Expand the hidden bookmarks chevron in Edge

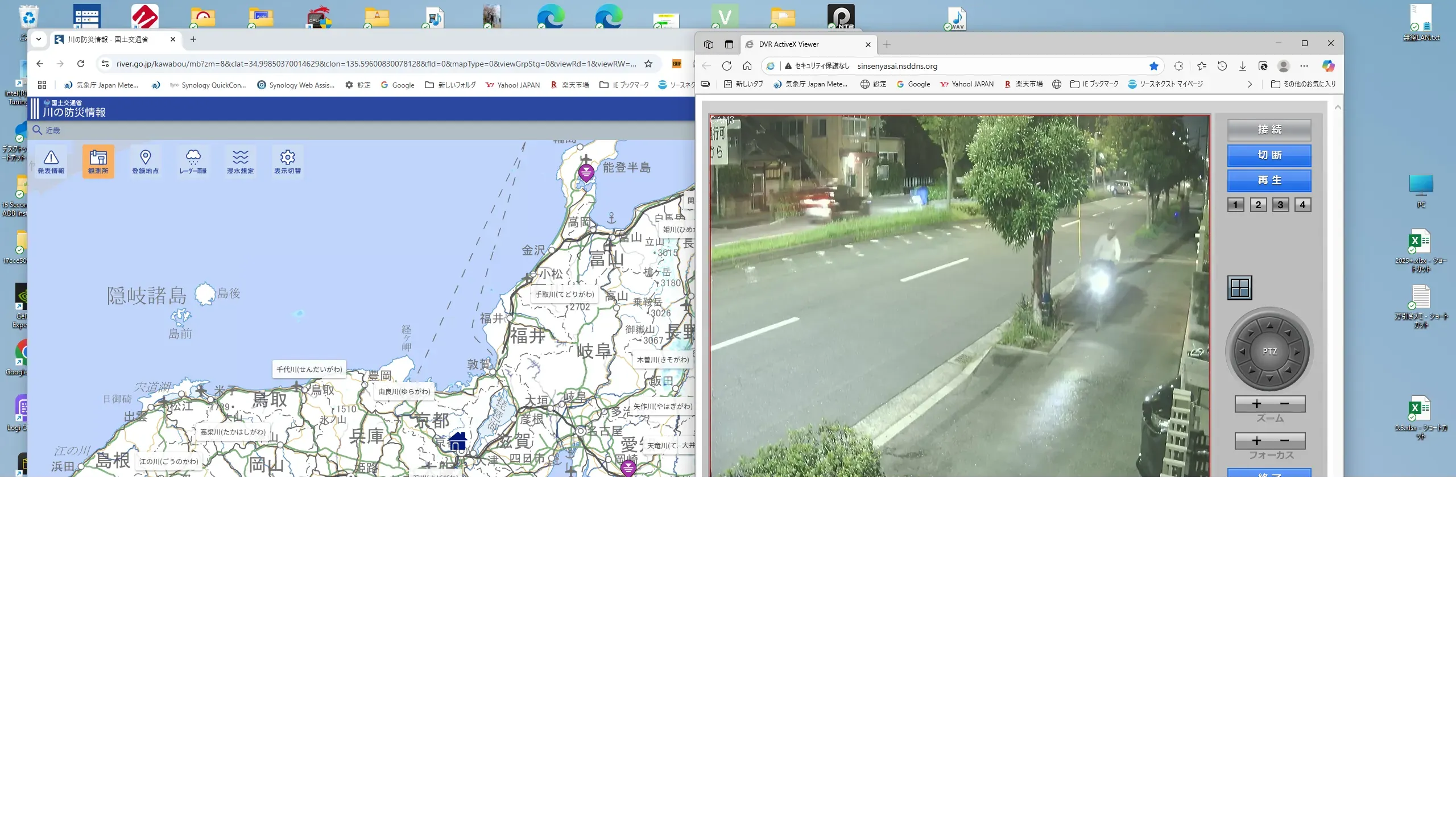tap(1250, 84)
